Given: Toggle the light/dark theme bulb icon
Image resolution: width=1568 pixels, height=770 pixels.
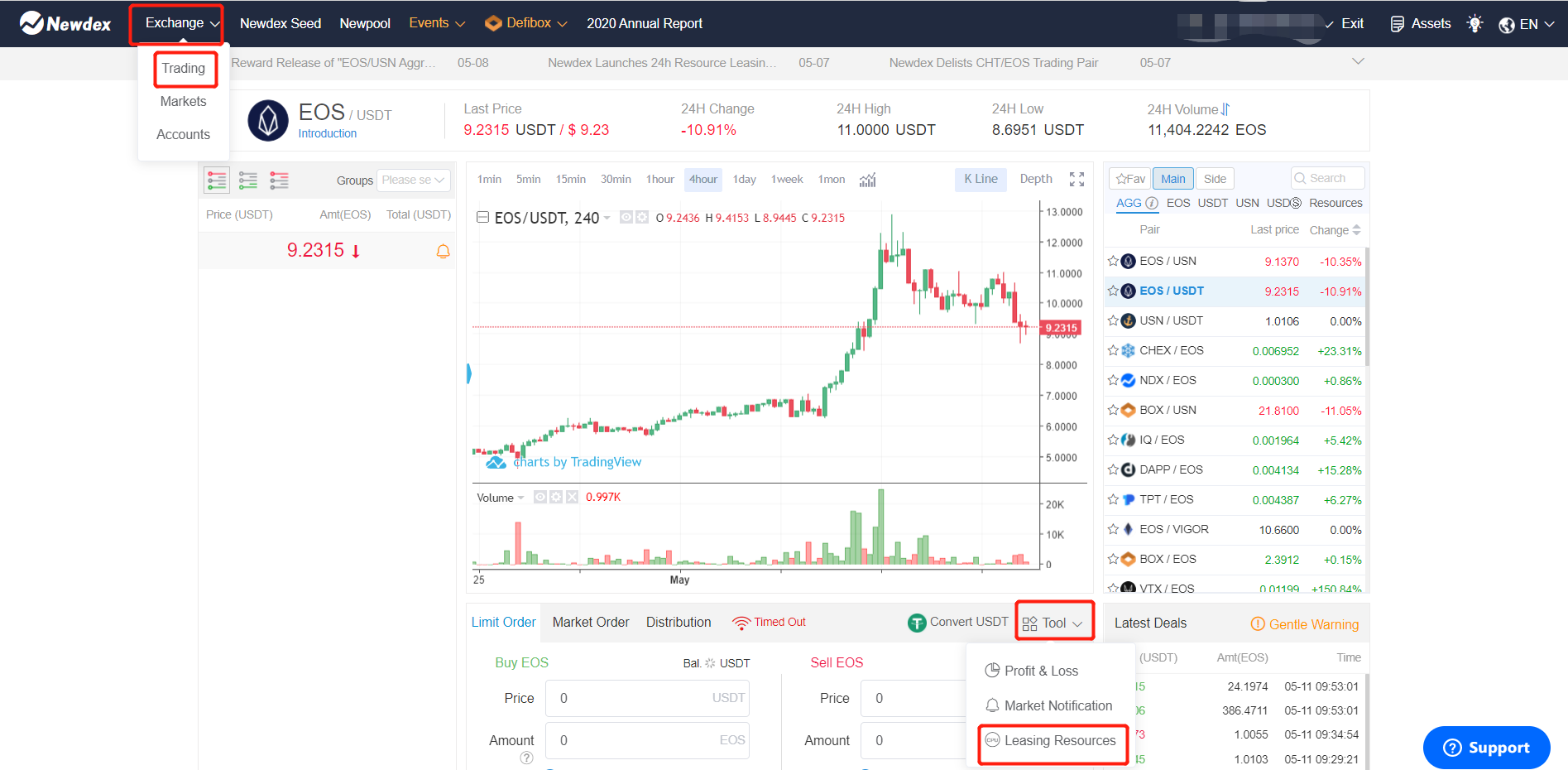Looking at the screenshot, I should (1474, 24).
